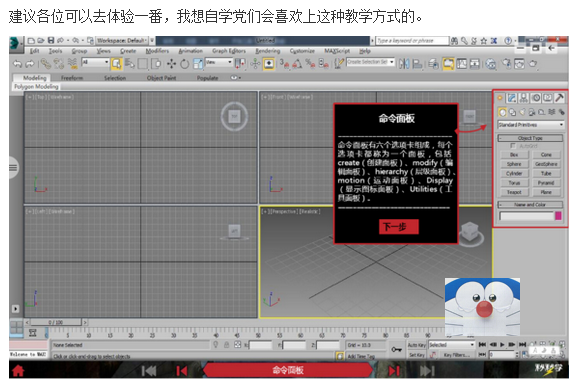Select the Bind to Space Warp tool
This screenshot has width=570, height=386.
tap(72, 64)
